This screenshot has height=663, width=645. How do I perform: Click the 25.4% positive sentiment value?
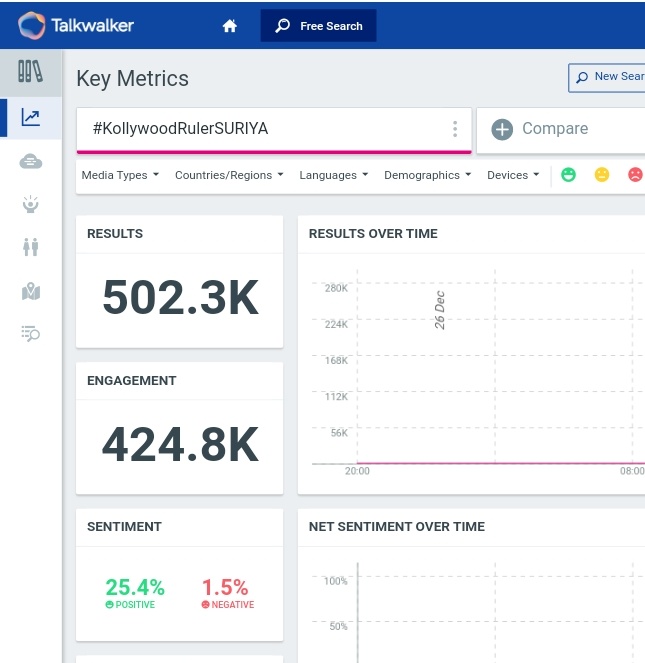(x=135, y=587)
